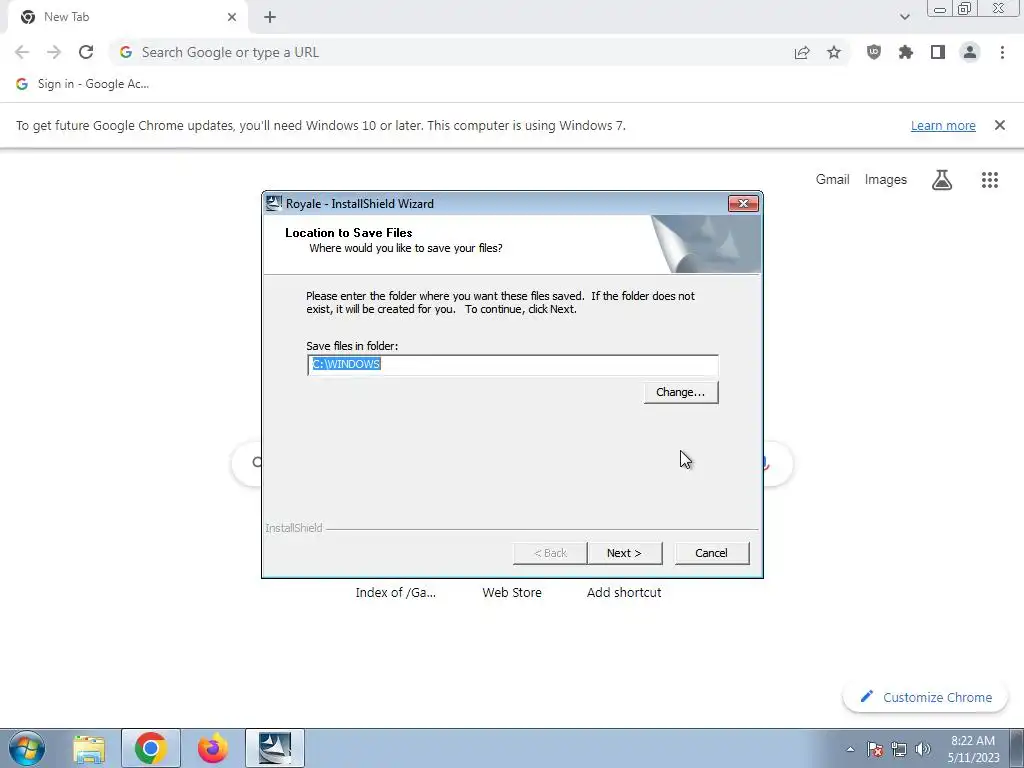1024x768 pixels.
Task: Open the Chrome profile avatar
Action: point(970,52)
